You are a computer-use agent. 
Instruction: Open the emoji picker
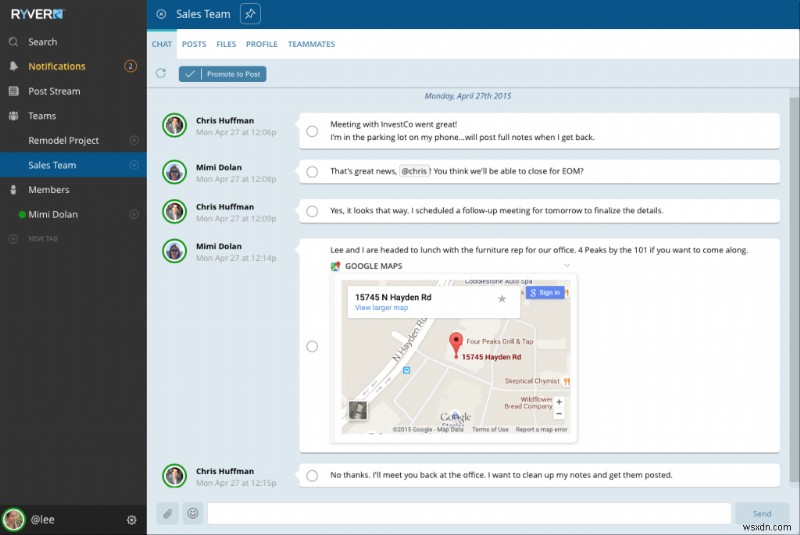[x=192, y=513]
